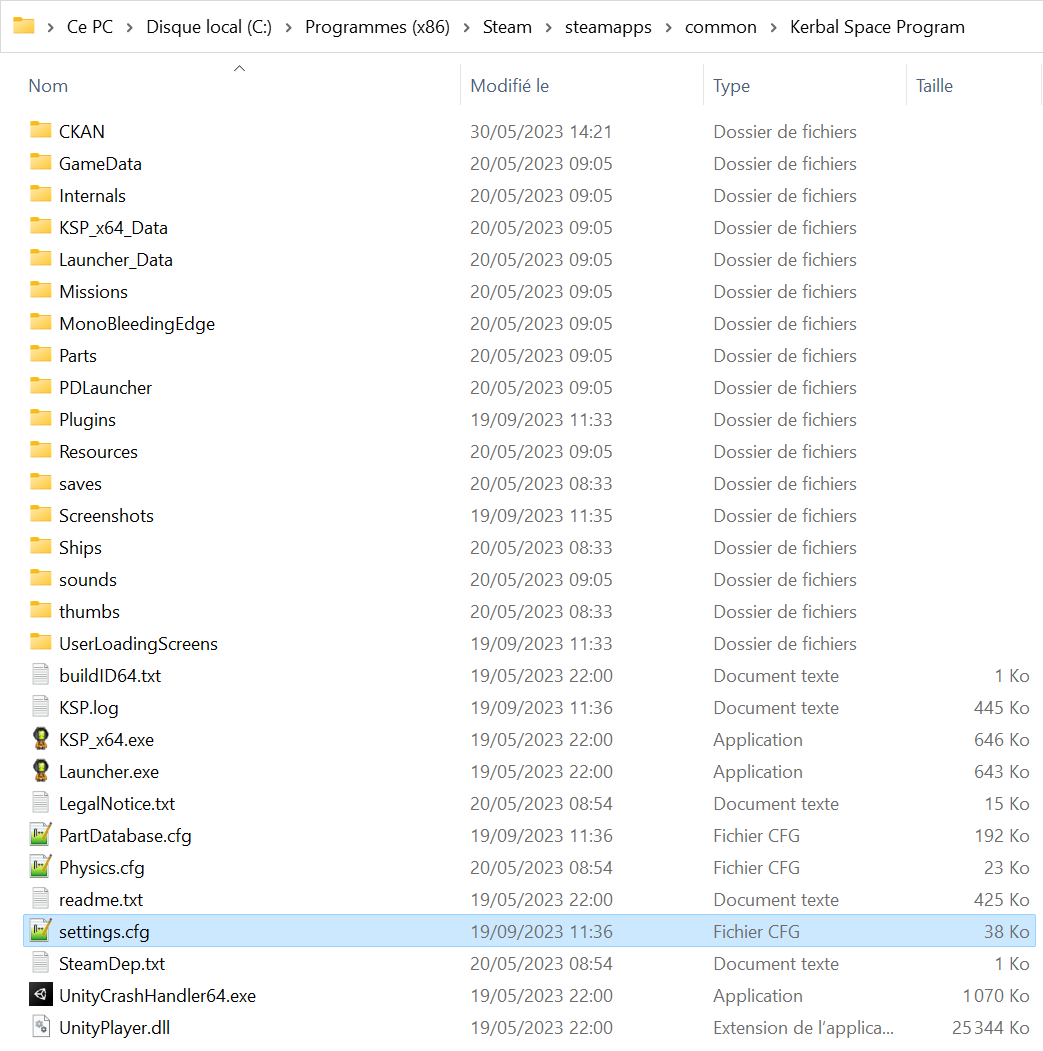Click the PDLauncher folder icon

click(40, 386)
